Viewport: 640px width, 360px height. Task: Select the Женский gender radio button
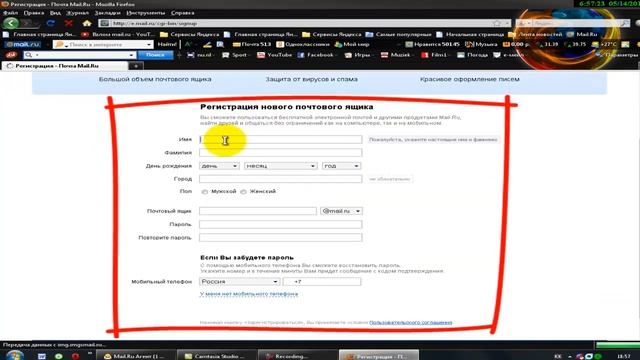point(243,191)
